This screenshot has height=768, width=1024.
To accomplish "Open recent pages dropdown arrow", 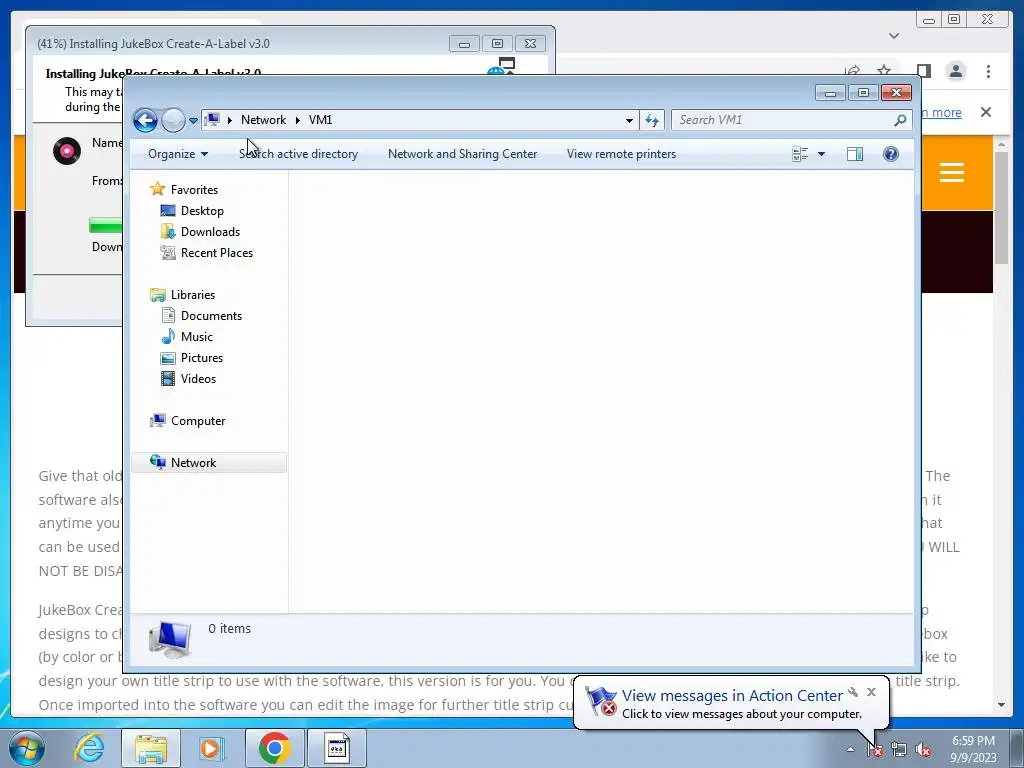I will click(193, 121).
